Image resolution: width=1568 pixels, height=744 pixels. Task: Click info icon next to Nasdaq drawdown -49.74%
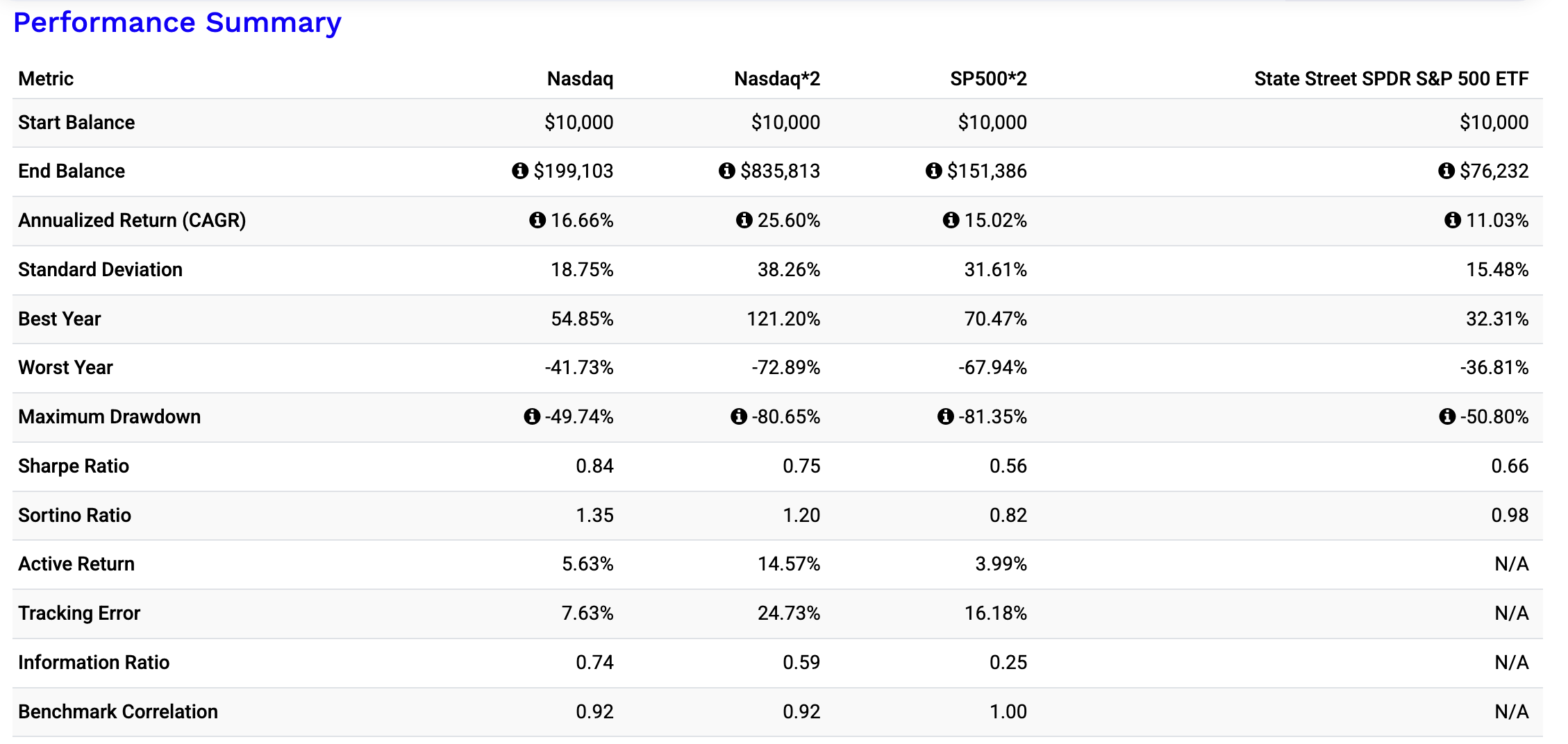[x=532, y=416]
